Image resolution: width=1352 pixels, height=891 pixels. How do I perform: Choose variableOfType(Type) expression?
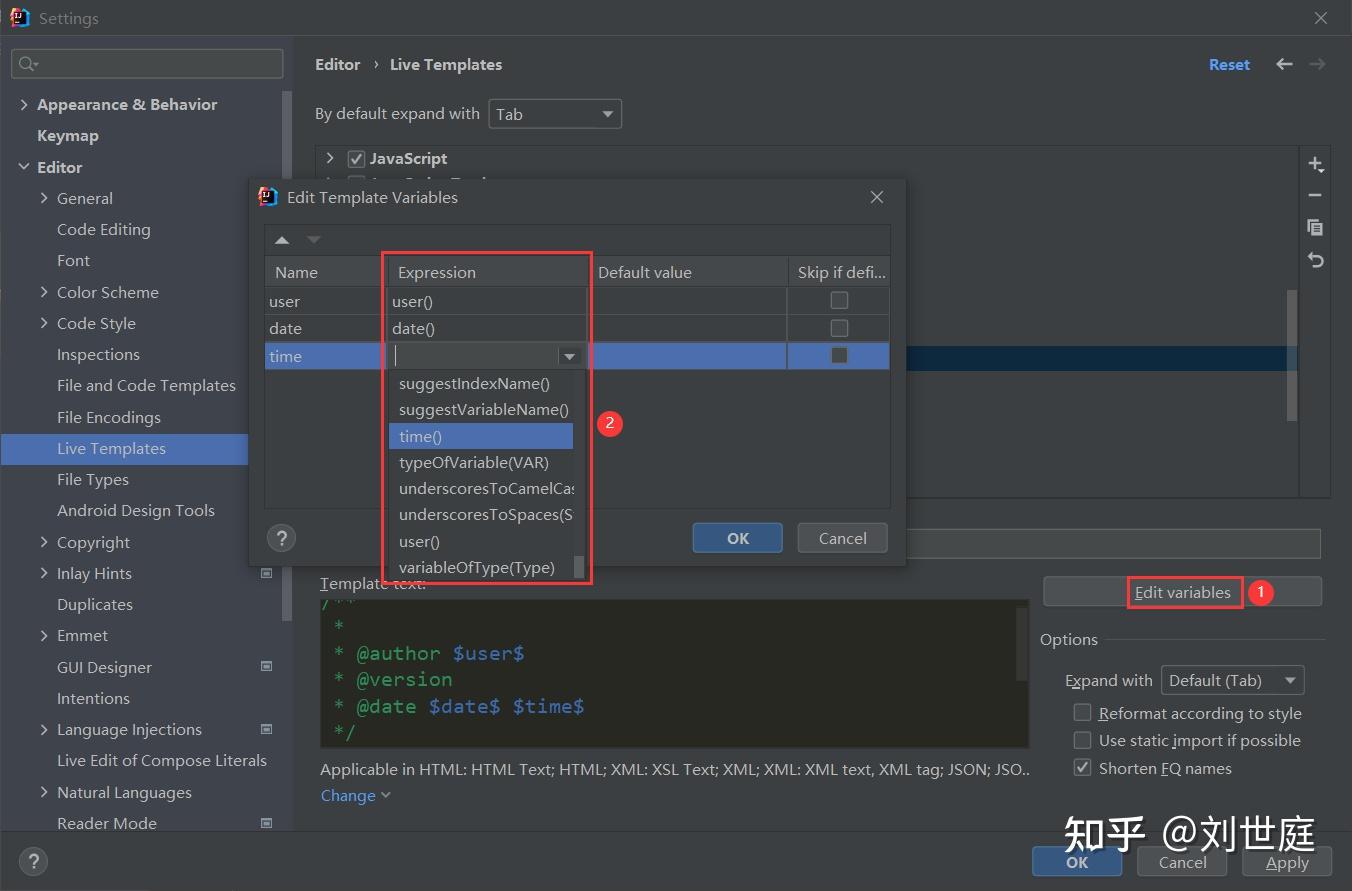(x=480, y=567)
